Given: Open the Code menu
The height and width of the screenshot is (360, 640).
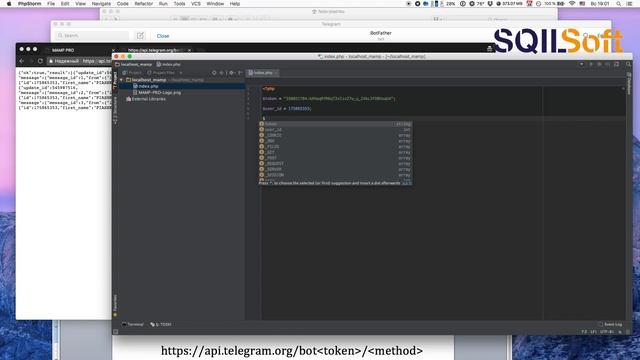Looking at the screenshot, I should pyautogui.click(x=122, y=4).
